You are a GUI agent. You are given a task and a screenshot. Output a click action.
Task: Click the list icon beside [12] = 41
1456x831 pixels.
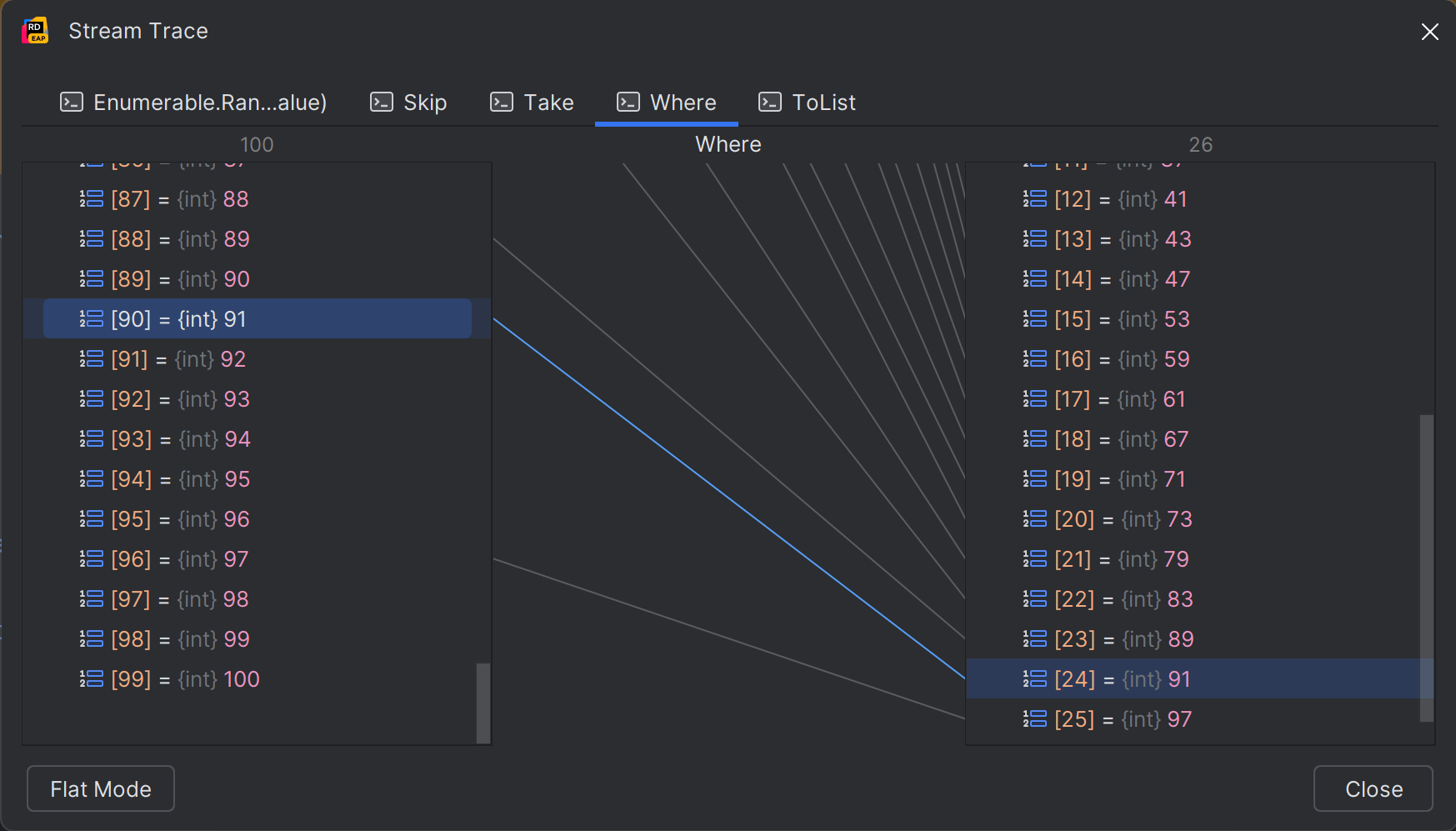tap(1035, 199)
